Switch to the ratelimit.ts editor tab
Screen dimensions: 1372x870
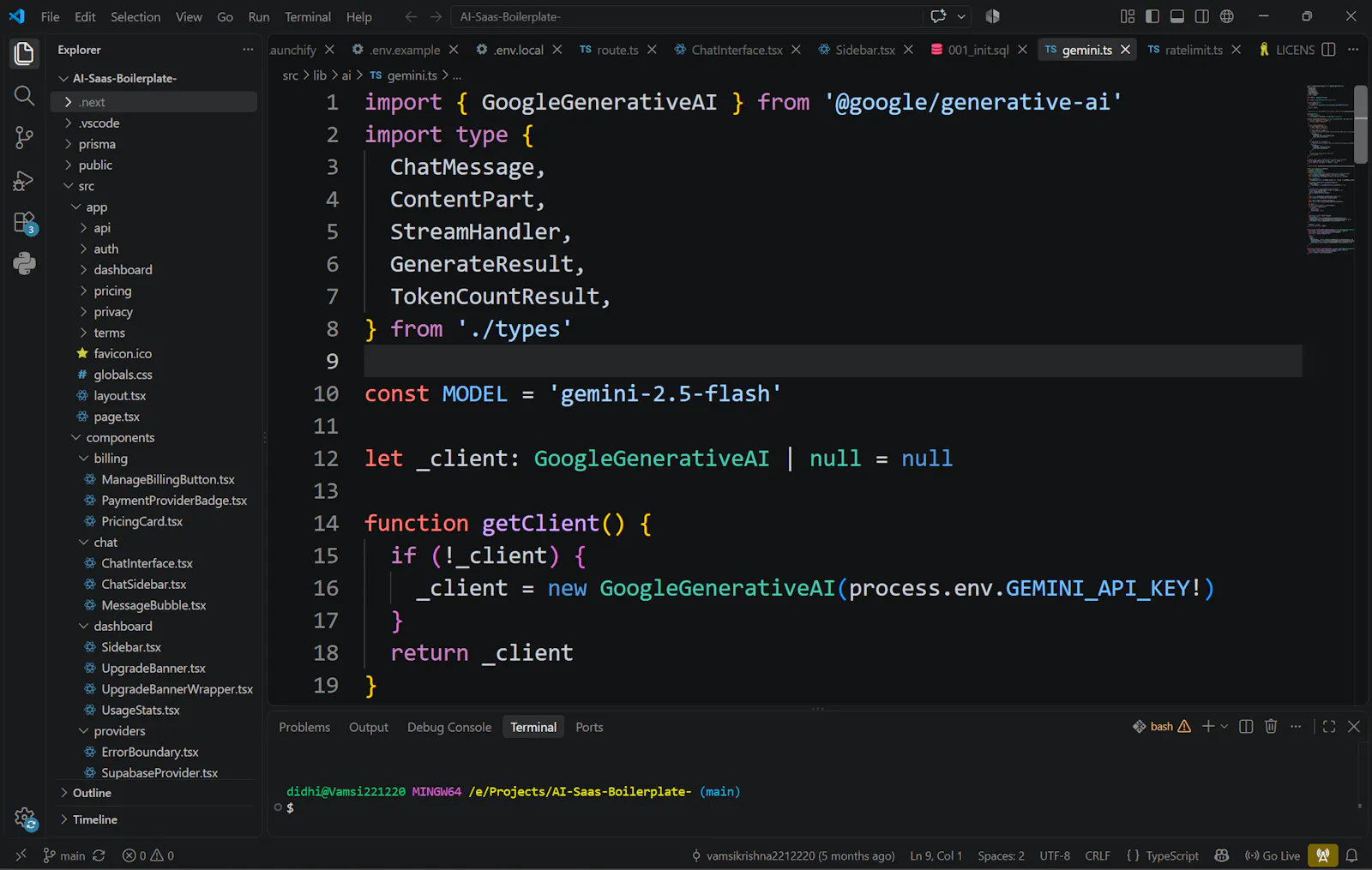pyautogui.click(x=1194, y=50)
